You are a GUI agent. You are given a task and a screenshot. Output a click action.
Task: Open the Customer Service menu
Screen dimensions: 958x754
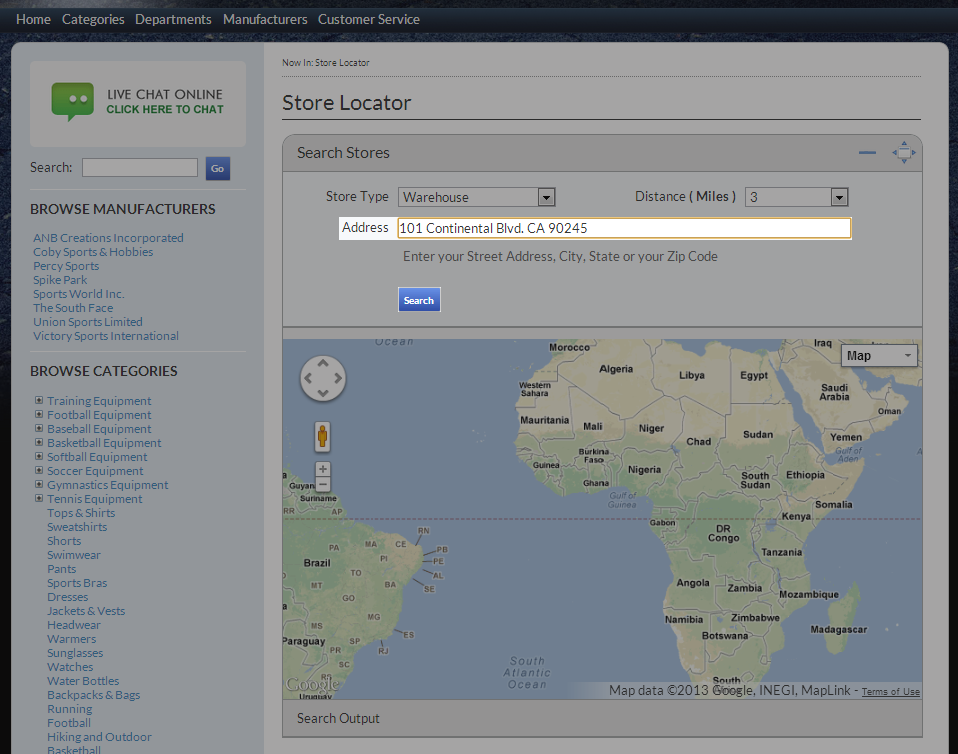pos(368,19)
